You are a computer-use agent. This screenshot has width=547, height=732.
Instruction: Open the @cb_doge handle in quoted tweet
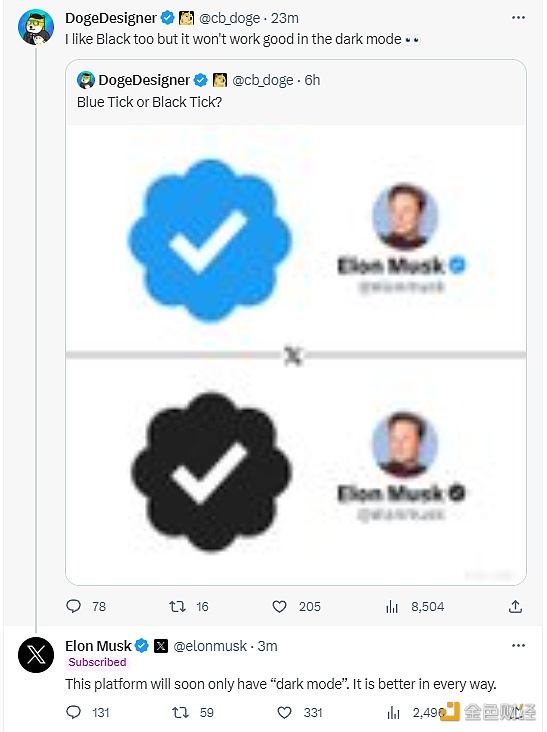pos(263,80)
